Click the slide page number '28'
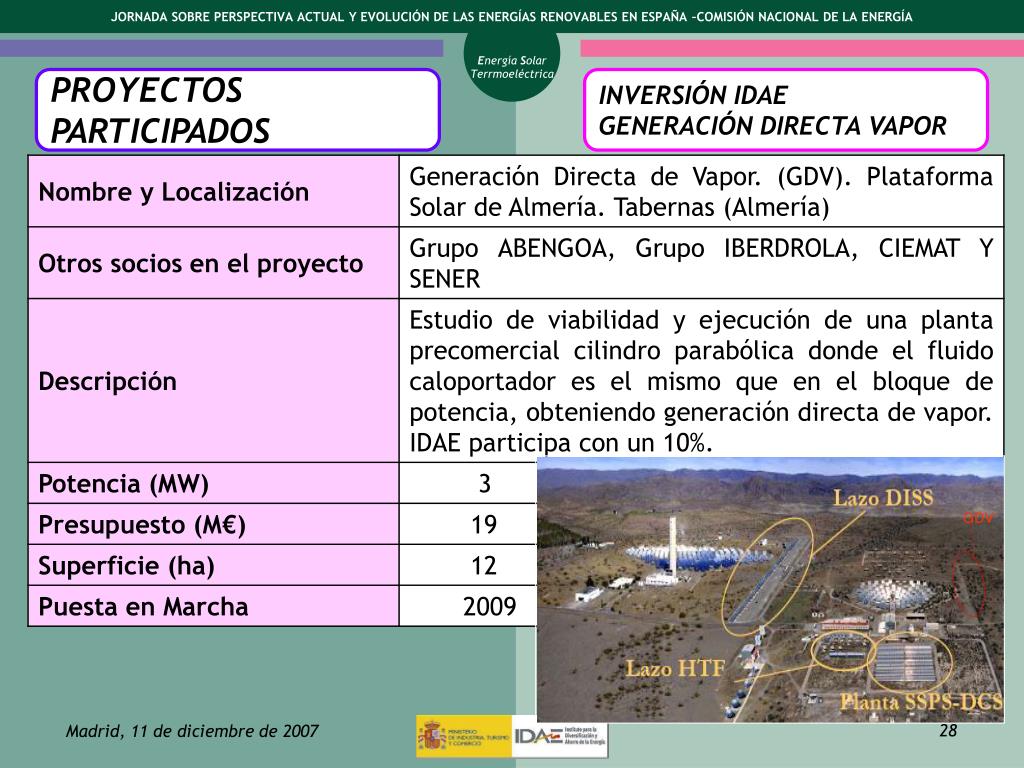The height and width of the screenshot is (768, 1024). (948, 730)
